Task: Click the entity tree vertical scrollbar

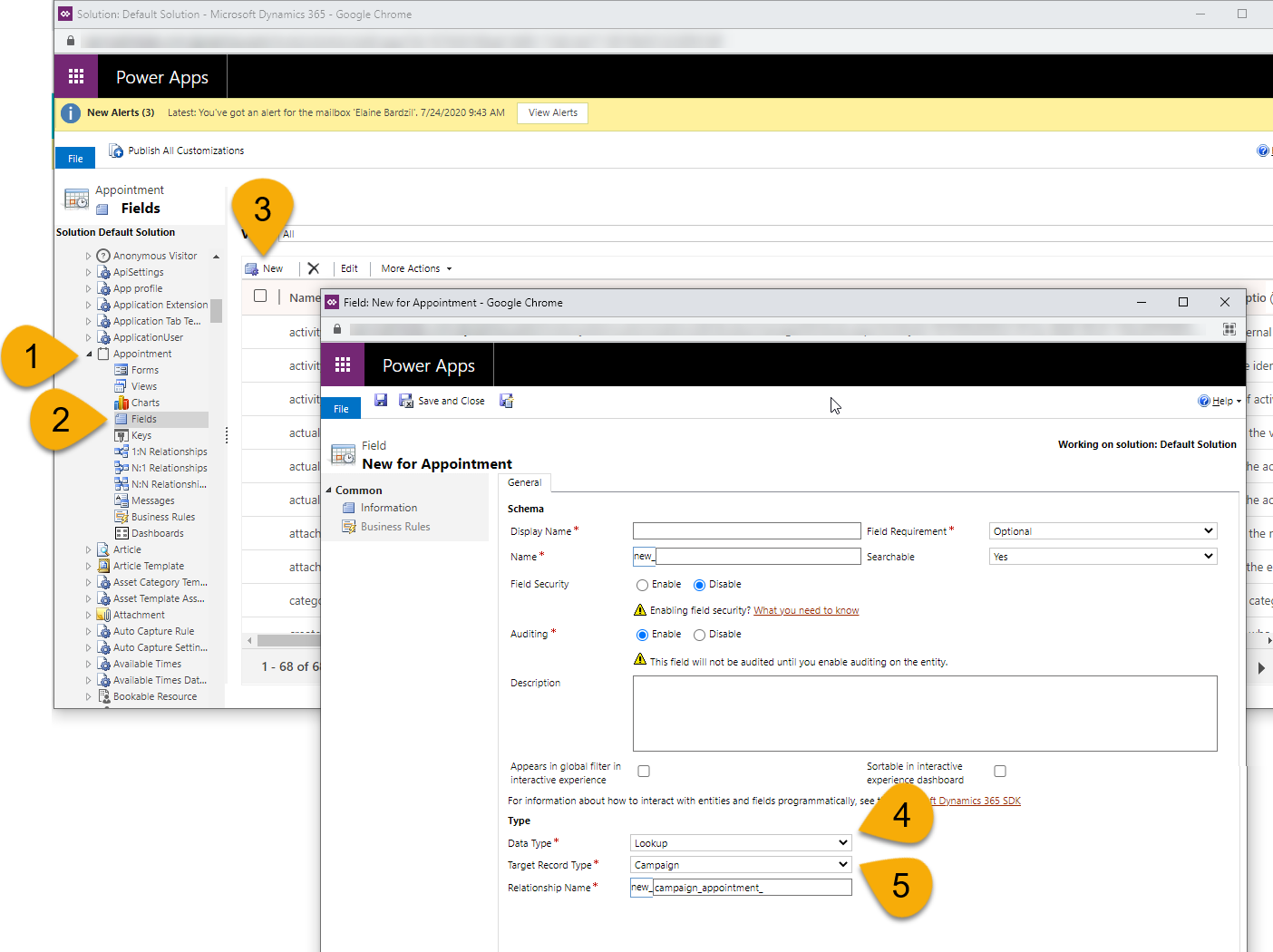Action: click(x=217, y=312)
